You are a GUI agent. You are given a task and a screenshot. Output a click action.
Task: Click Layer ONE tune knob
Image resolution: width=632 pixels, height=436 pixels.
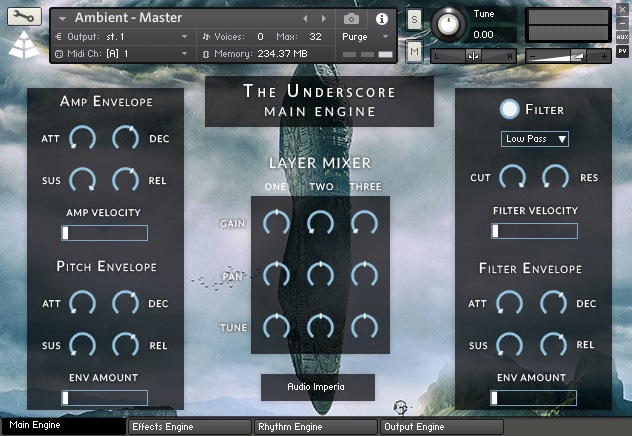[x=276, y=327]
